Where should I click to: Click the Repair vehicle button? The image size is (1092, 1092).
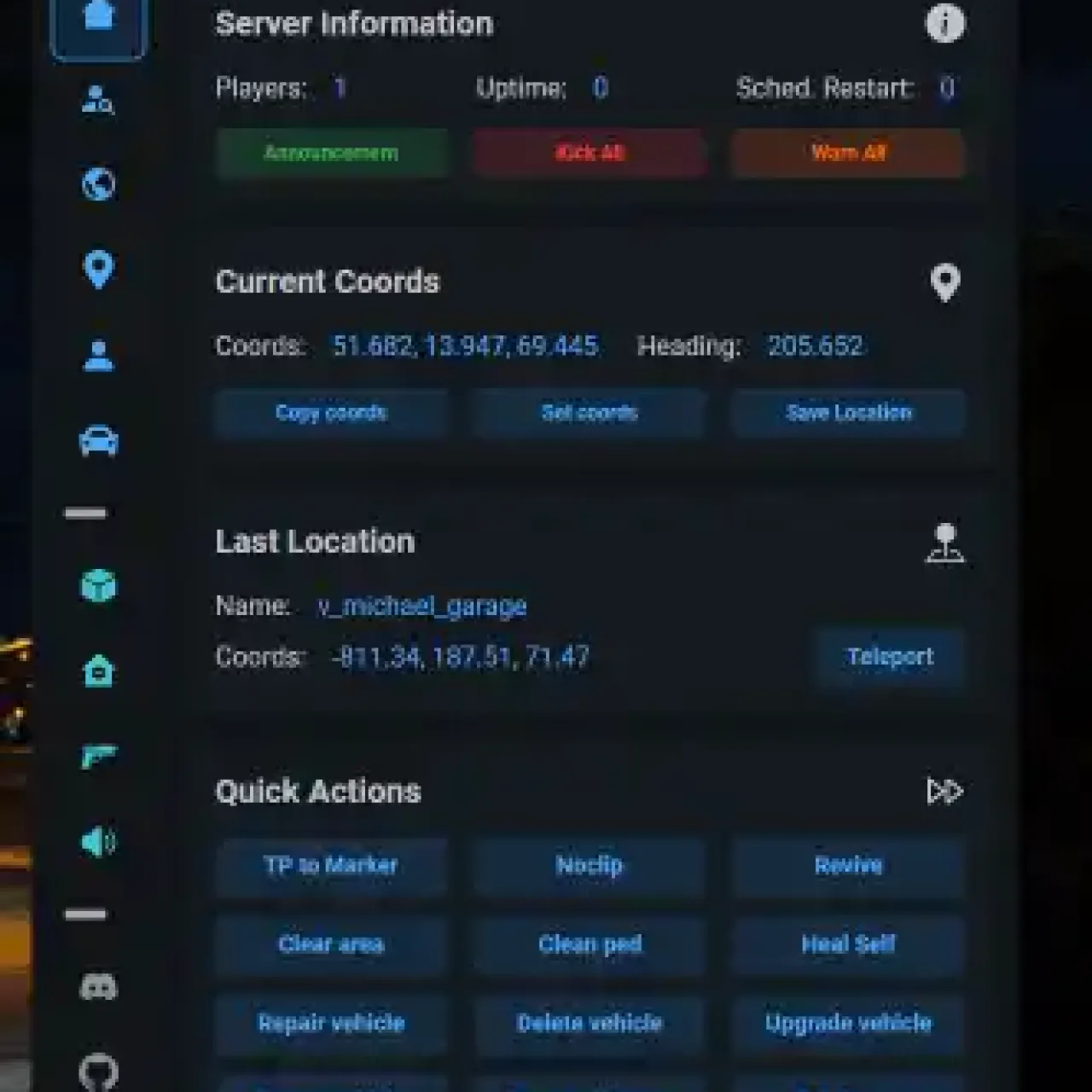[332, 1023]
